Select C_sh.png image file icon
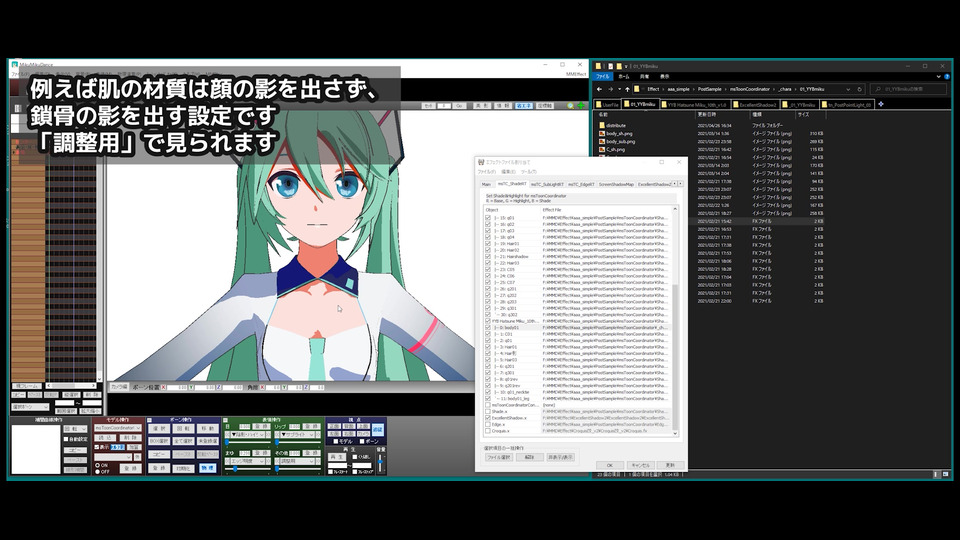960x540 pixels. (602, 149)
